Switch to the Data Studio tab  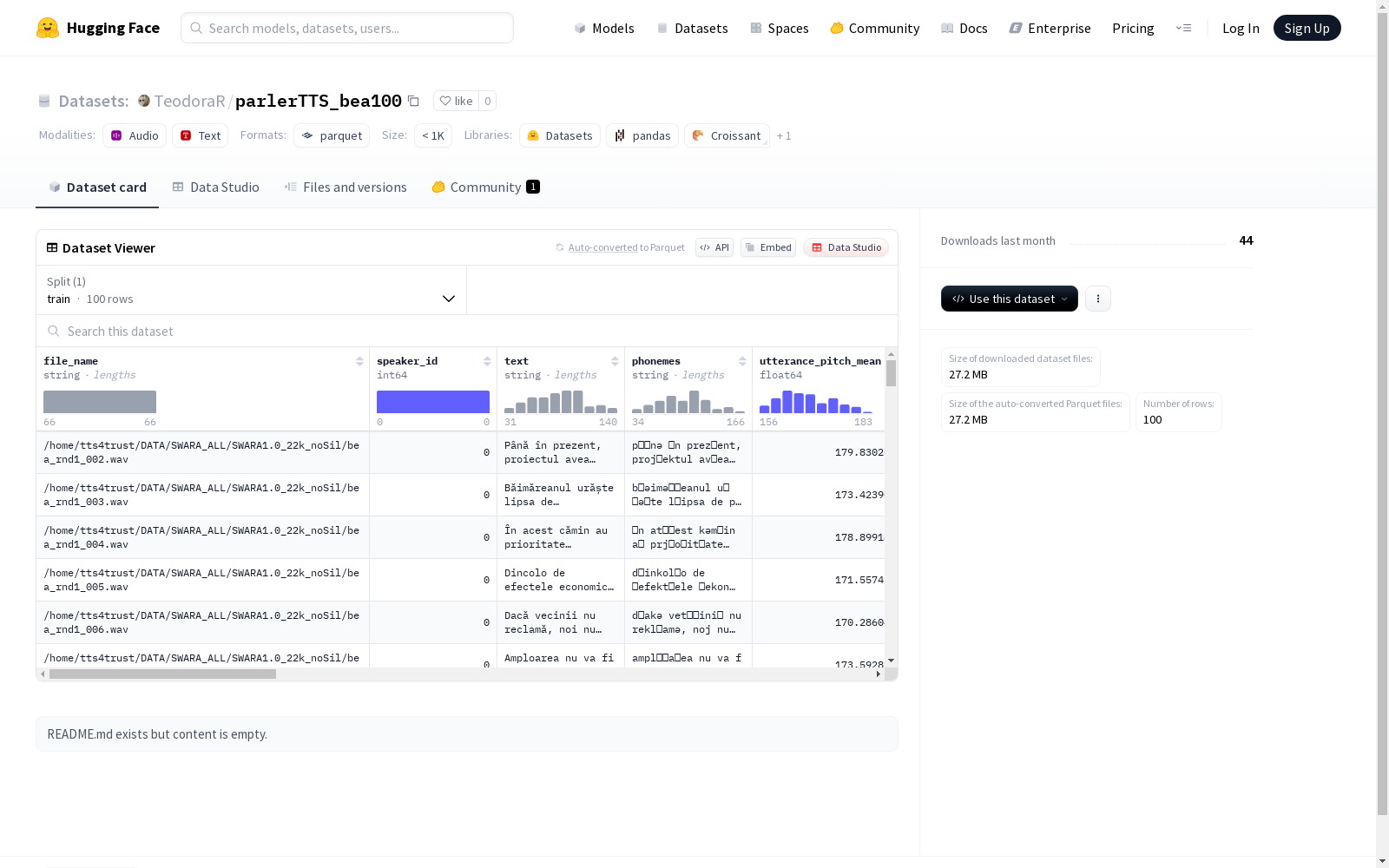215,187
